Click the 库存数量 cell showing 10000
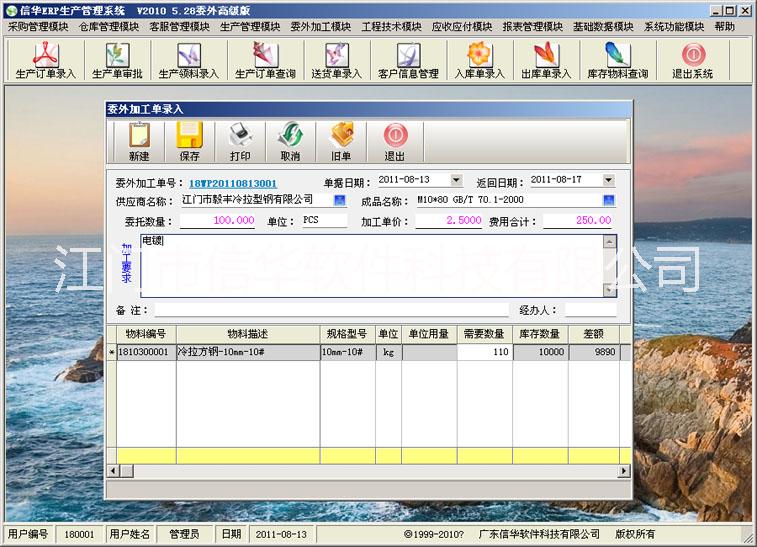757x547 pixels. coord(540,352)
